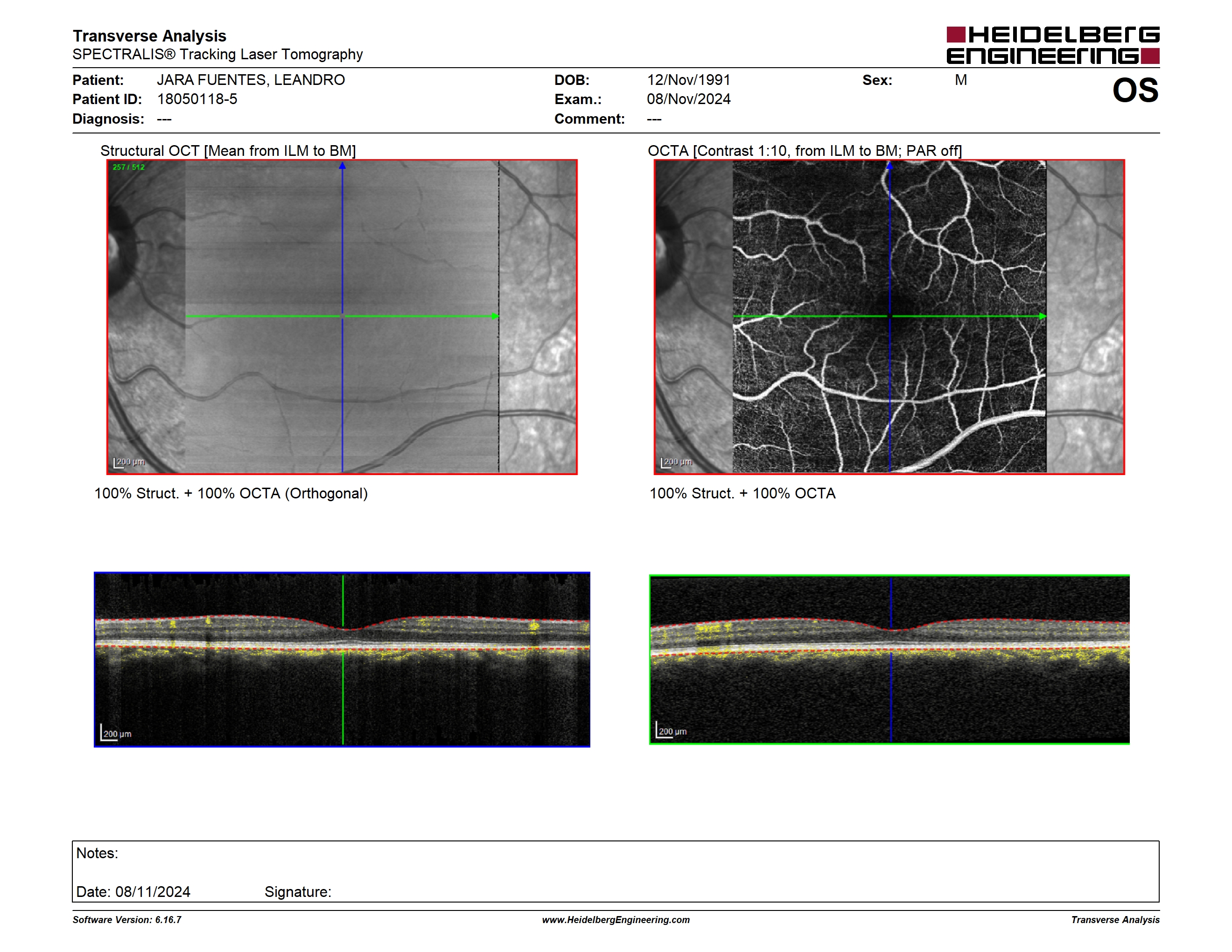Click the Exam date 08/Nov/2024
Image resolution: width=1232 pixels, height=952 pixels.
[688, 99]
